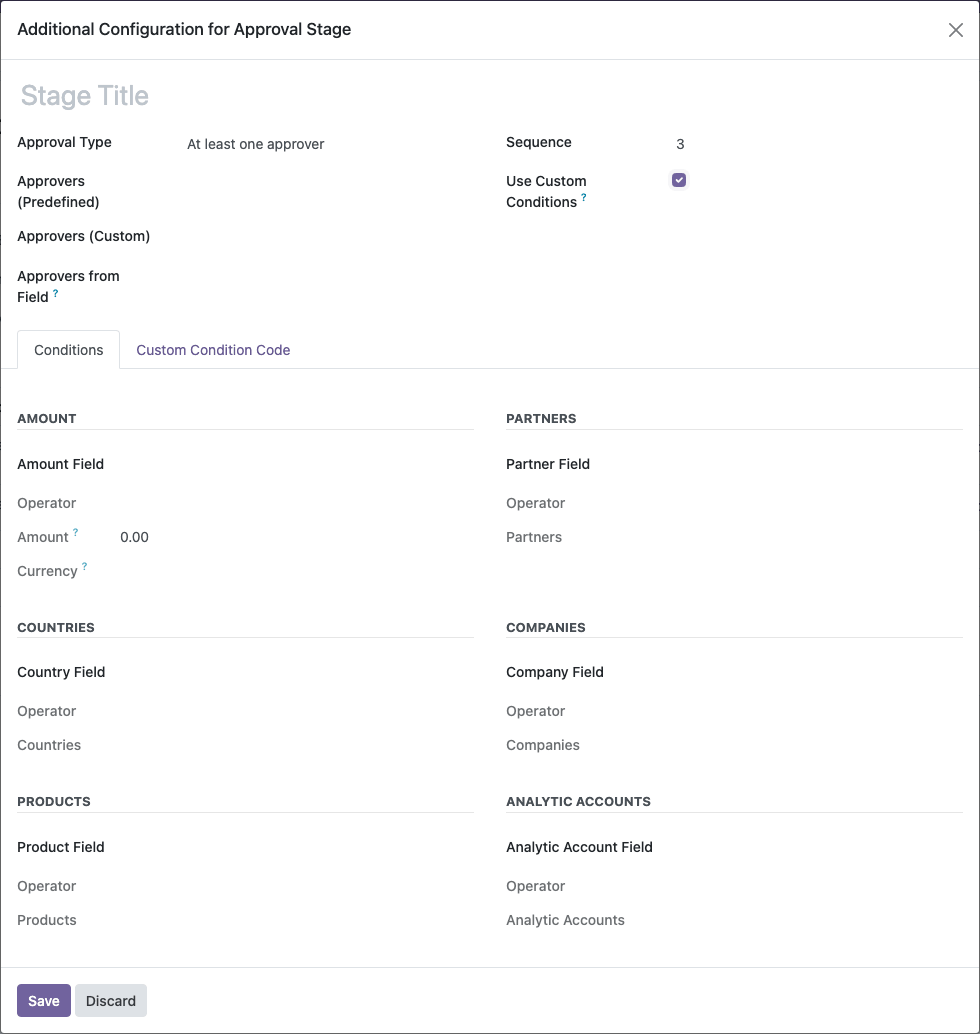
Task: Click the AMOUNT section heading
Action: (47, 419)
